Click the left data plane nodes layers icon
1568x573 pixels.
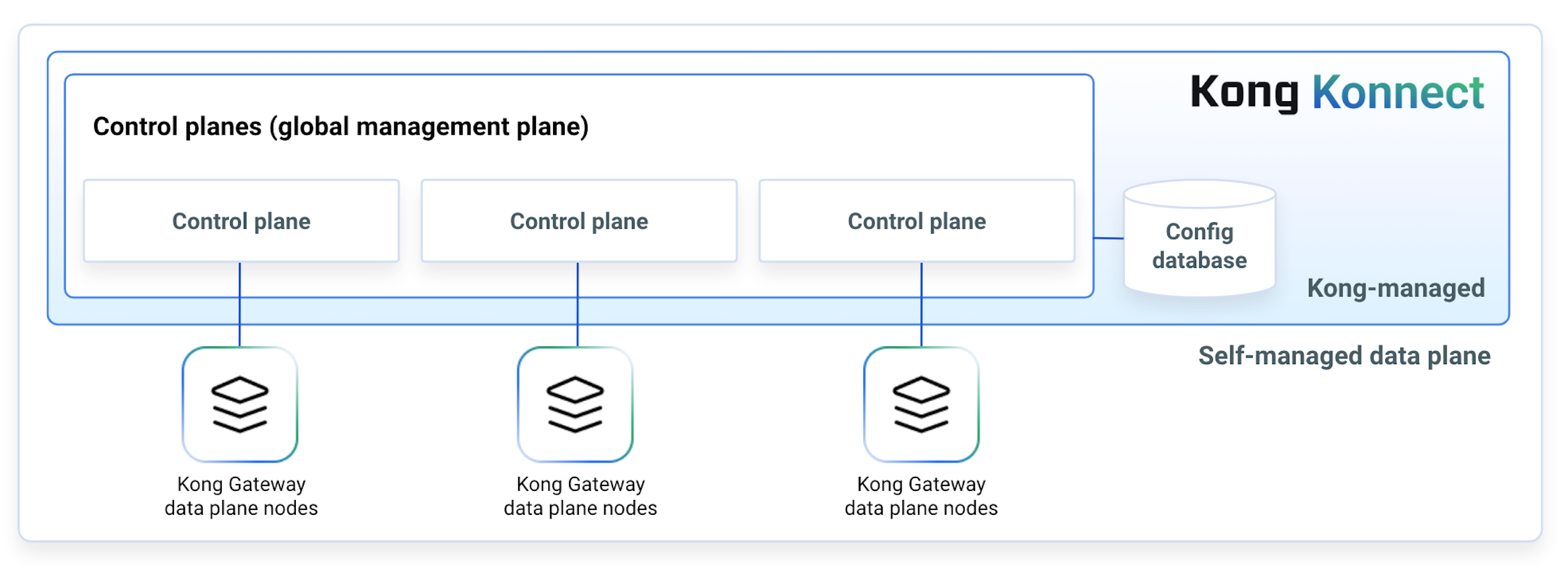[239, 404]
